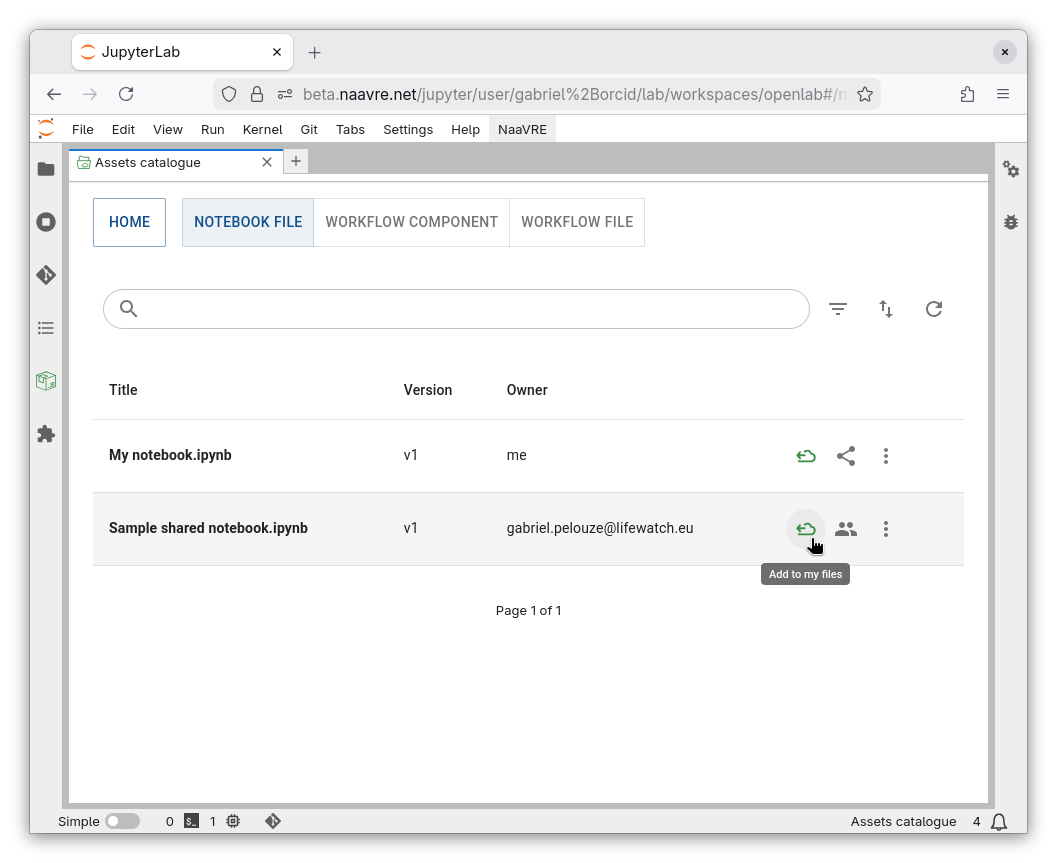Click the share icon for My notebook.ipynb
Viewport: 1057px width, 863px height.
pos(846,456)
